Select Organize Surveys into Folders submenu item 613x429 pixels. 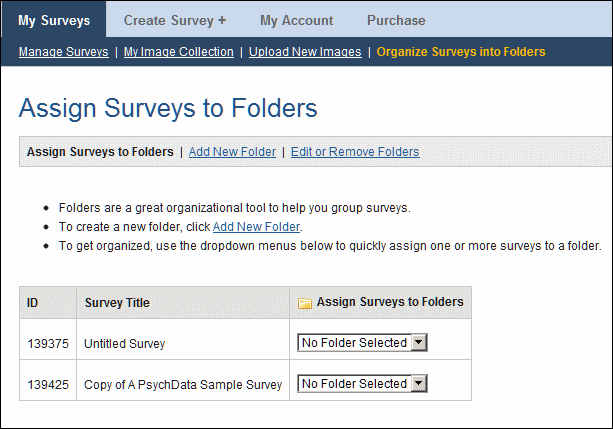click(x=461, y=52)
